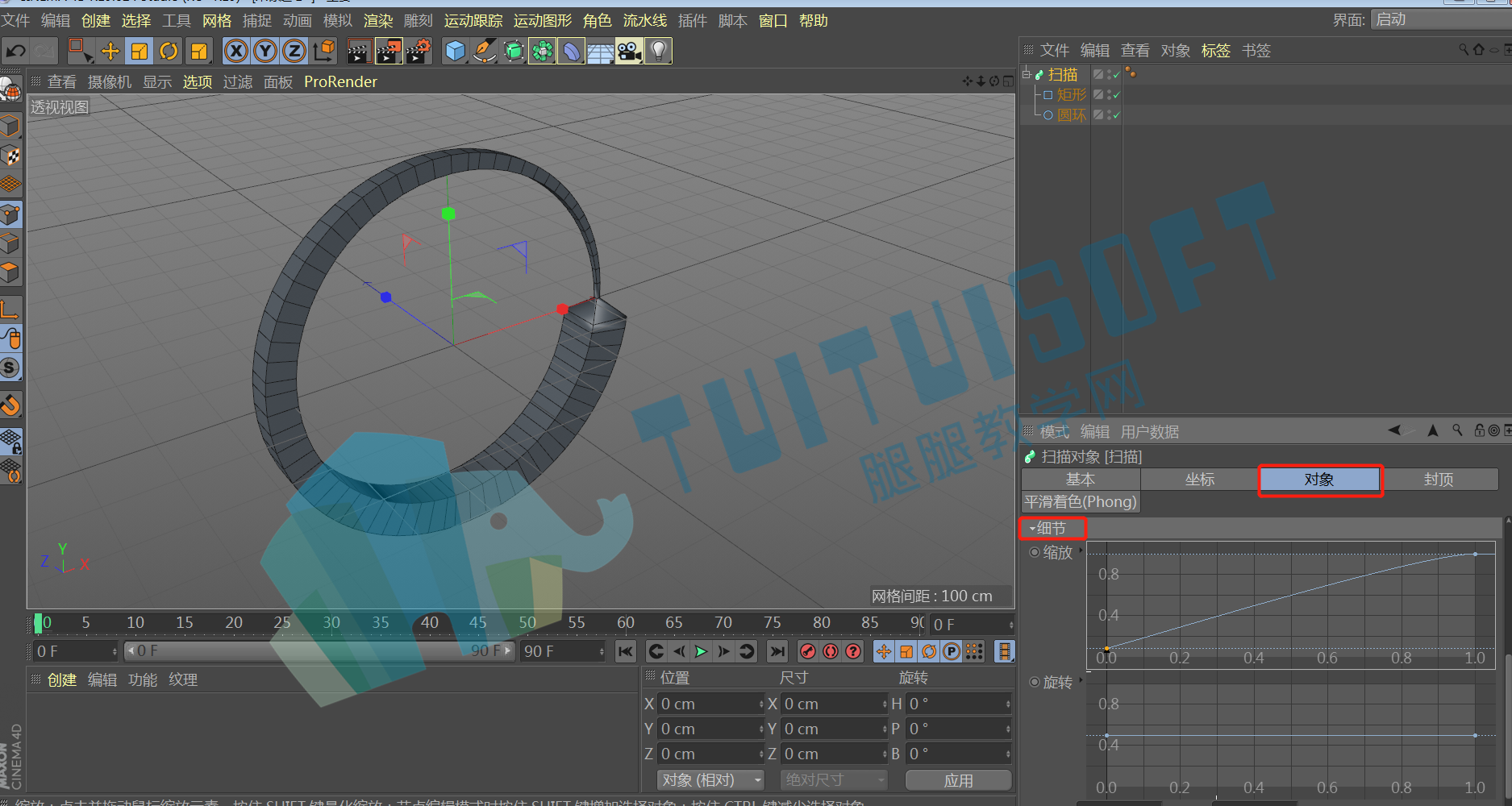The width and height of the screenshot is (1512, 806).
Task: Open the 对象 (相对) dropdown
Action: point(710,780)
